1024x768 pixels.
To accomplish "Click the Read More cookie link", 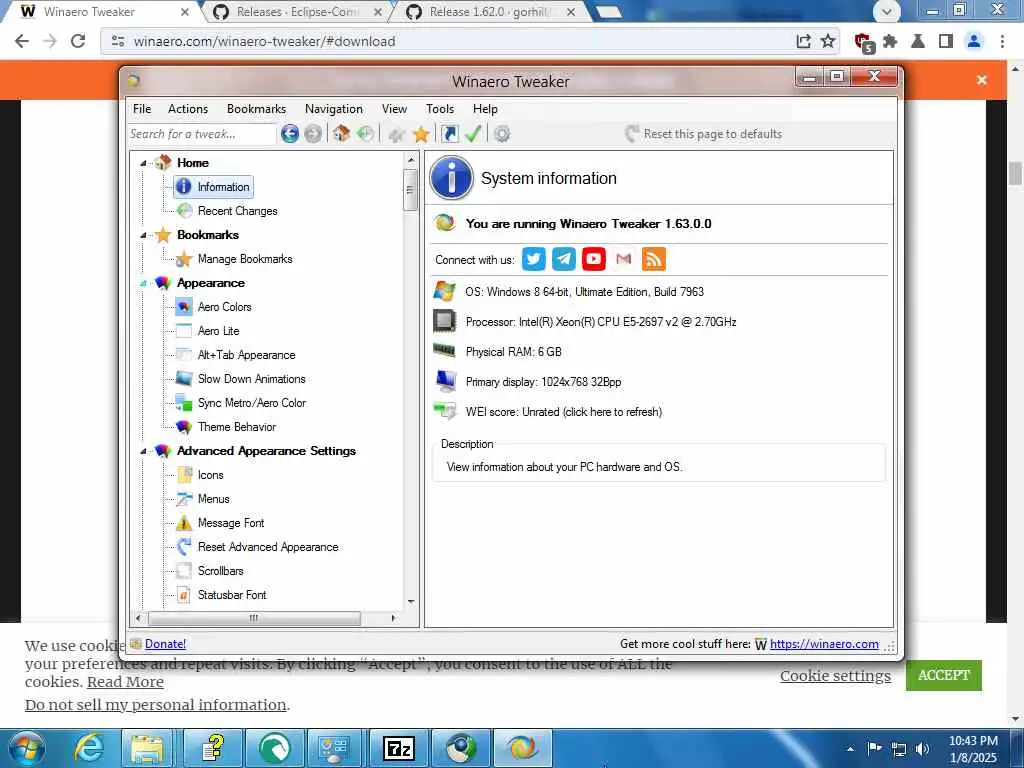I will 125,682.
